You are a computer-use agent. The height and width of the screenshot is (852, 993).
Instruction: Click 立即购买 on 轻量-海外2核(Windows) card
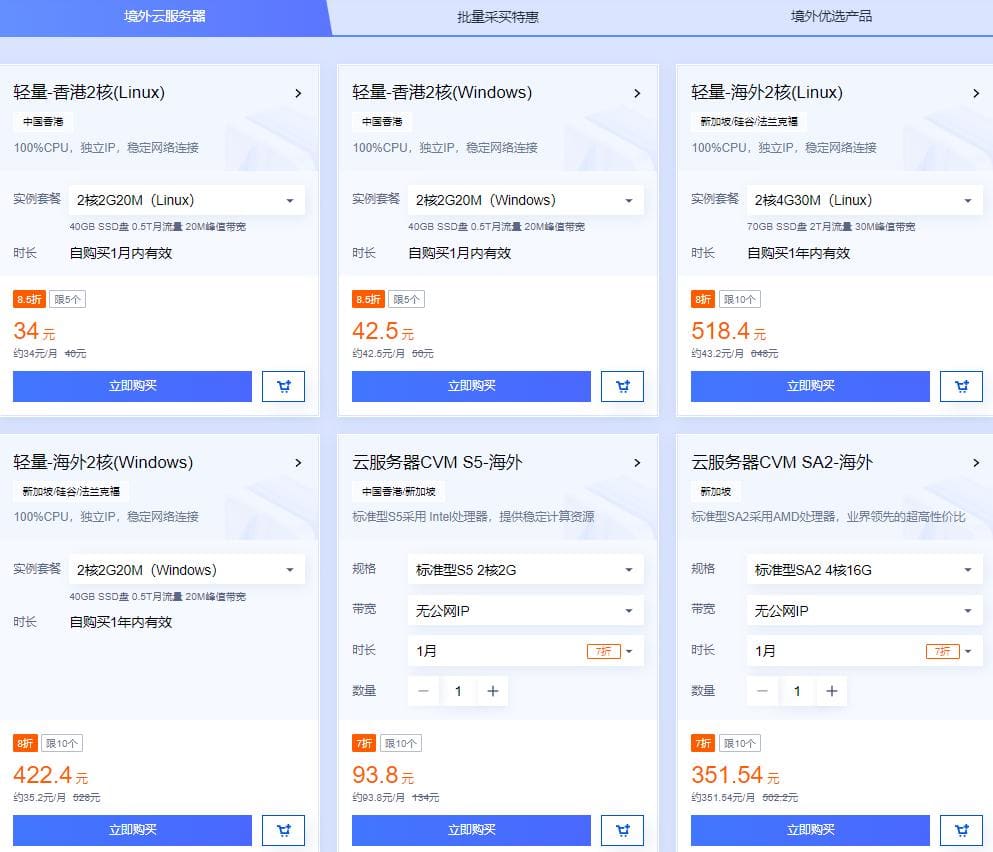click(131, 830)
